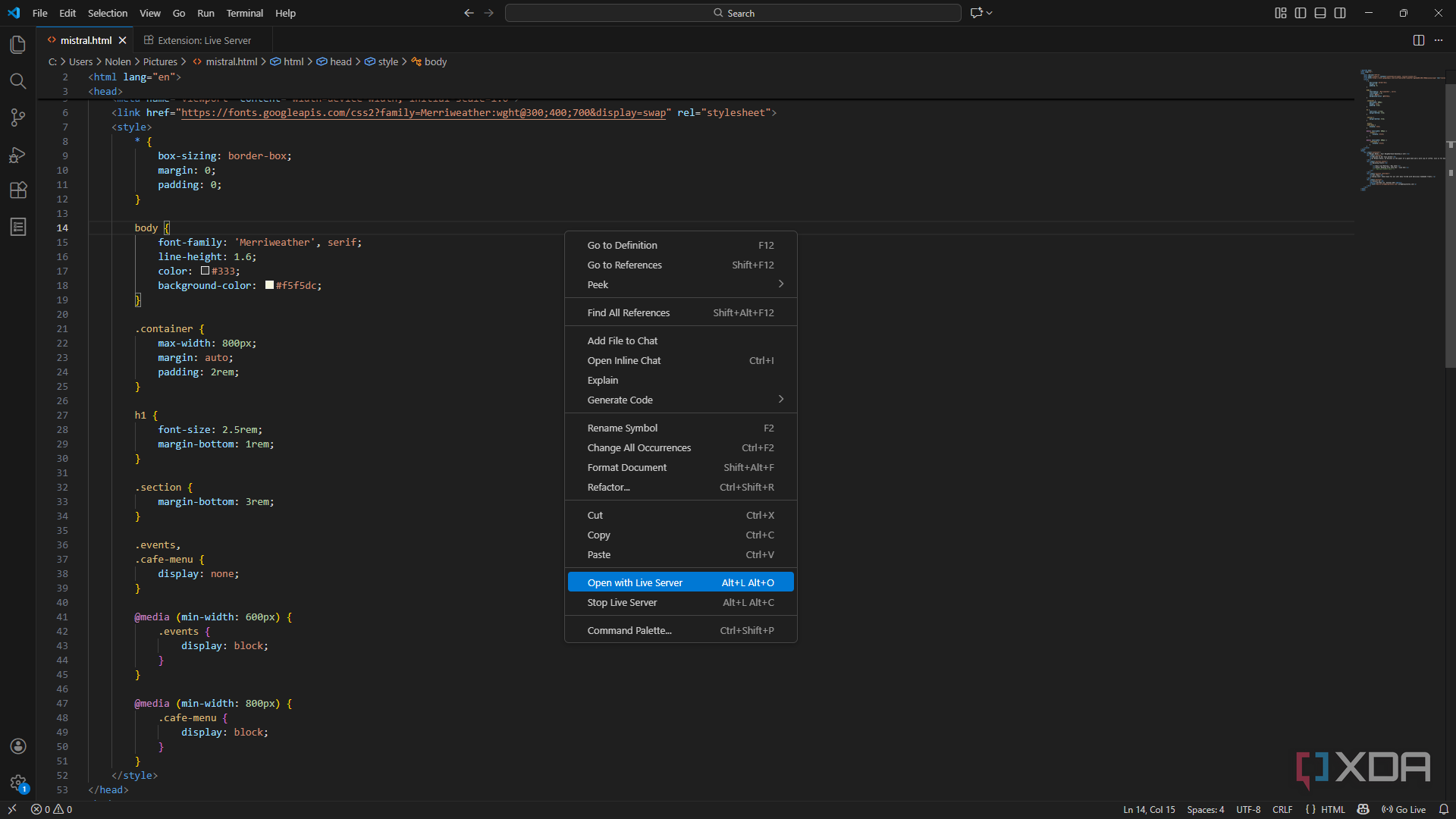The width and height of the screenshot is (1456, 819).
Task: Open the Run and Debug view
Action: point(18,154)
